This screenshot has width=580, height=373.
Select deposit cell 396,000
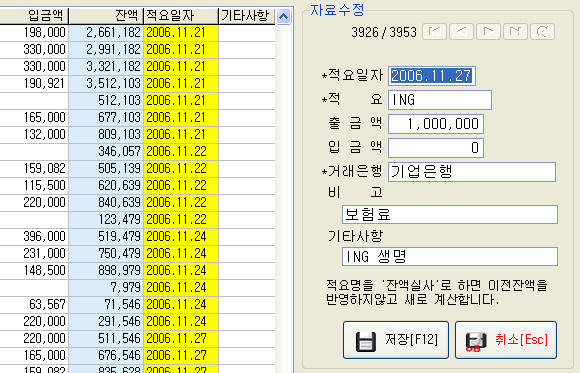[34, 237]
